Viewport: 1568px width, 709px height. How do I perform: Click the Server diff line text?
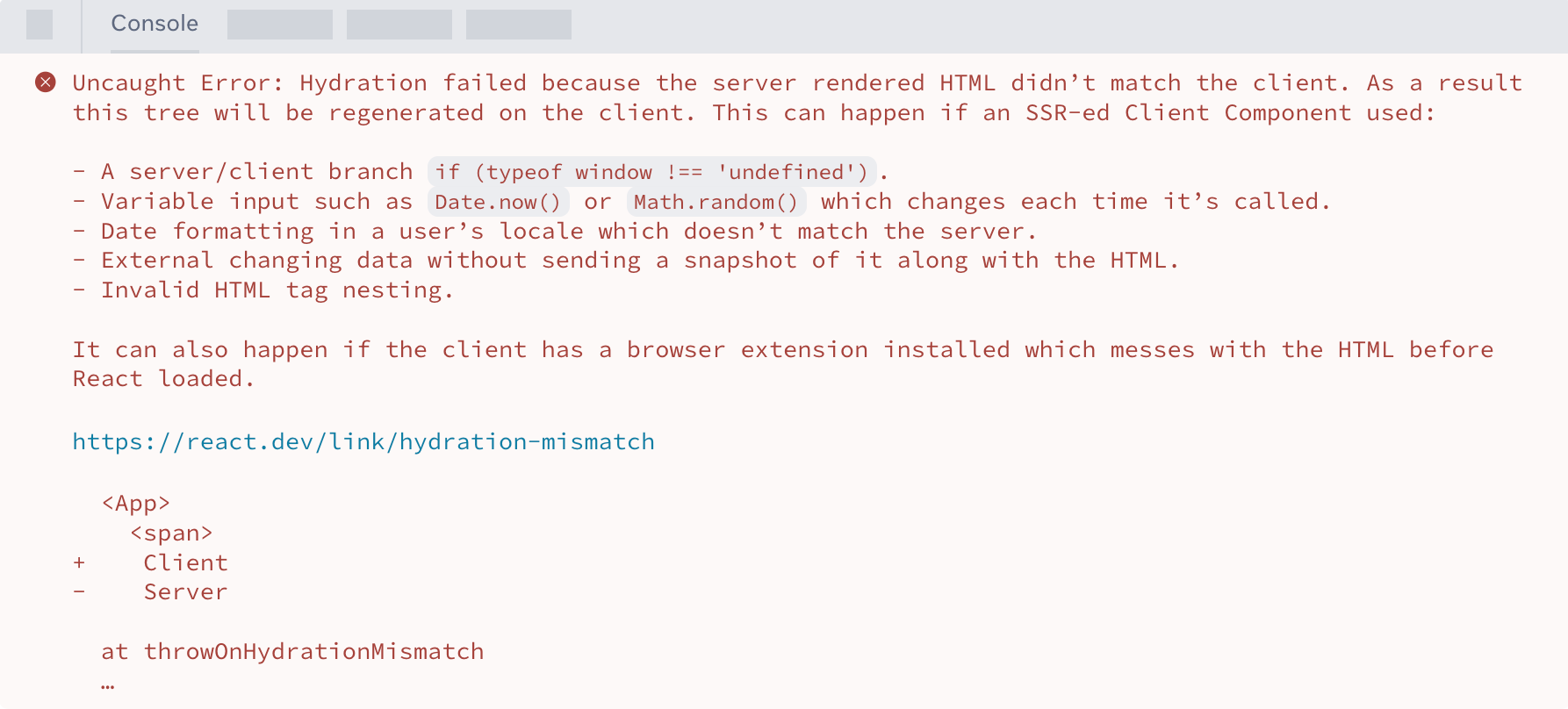coord(185,592)
